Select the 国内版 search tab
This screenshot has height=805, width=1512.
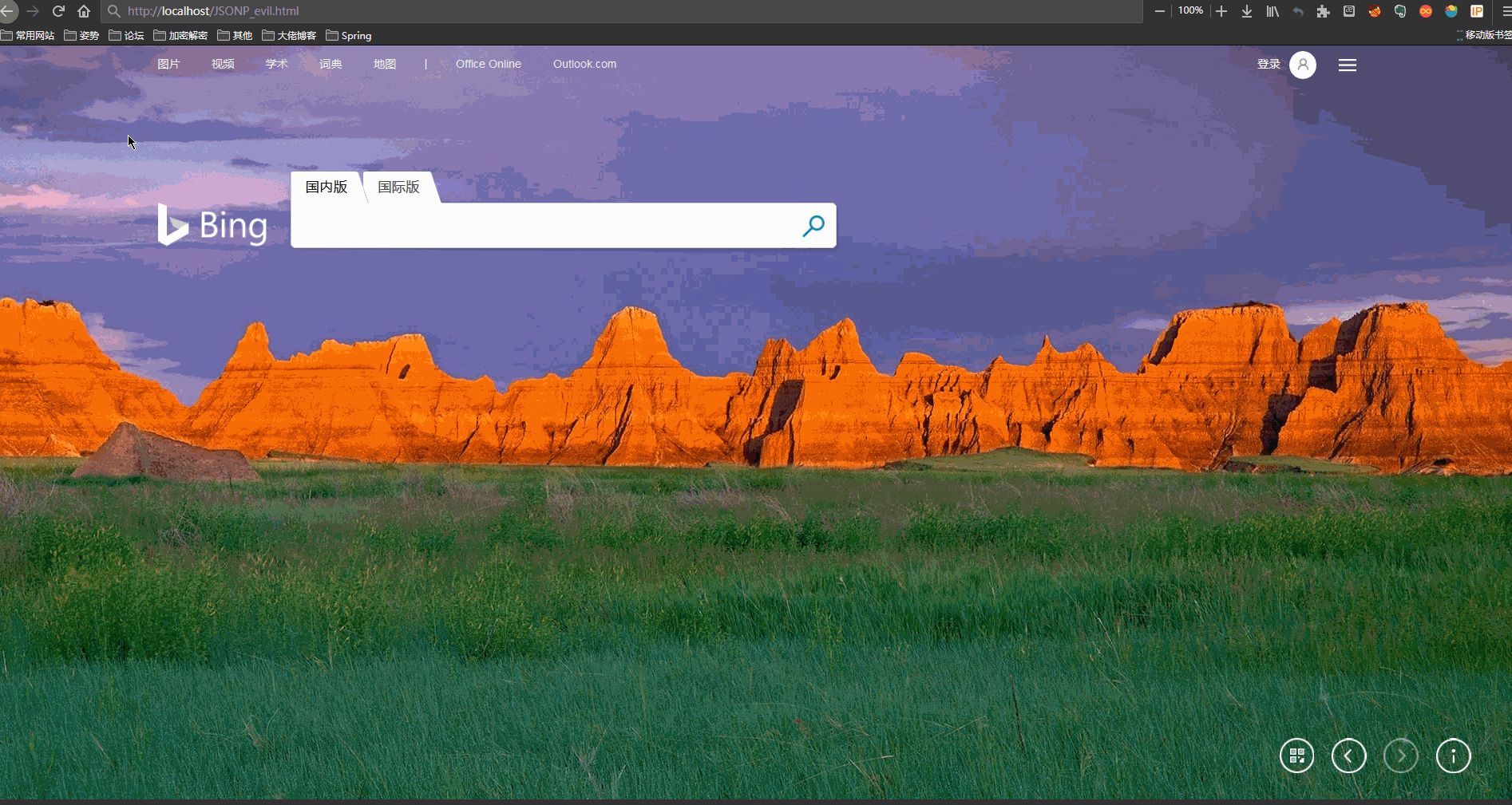327,187
